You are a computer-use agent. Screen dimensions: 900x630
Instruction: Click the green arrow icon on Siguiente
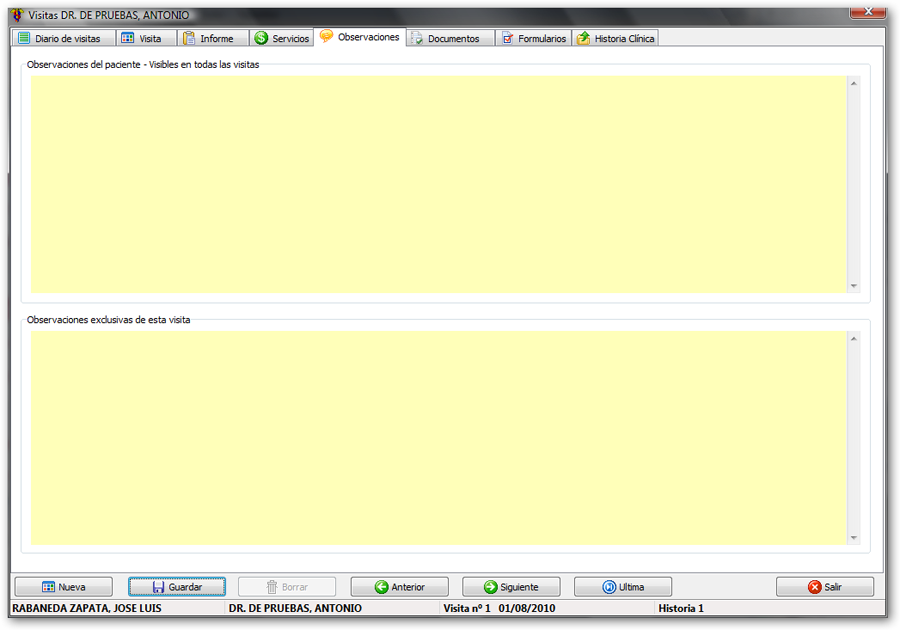[x=491, y=587]
